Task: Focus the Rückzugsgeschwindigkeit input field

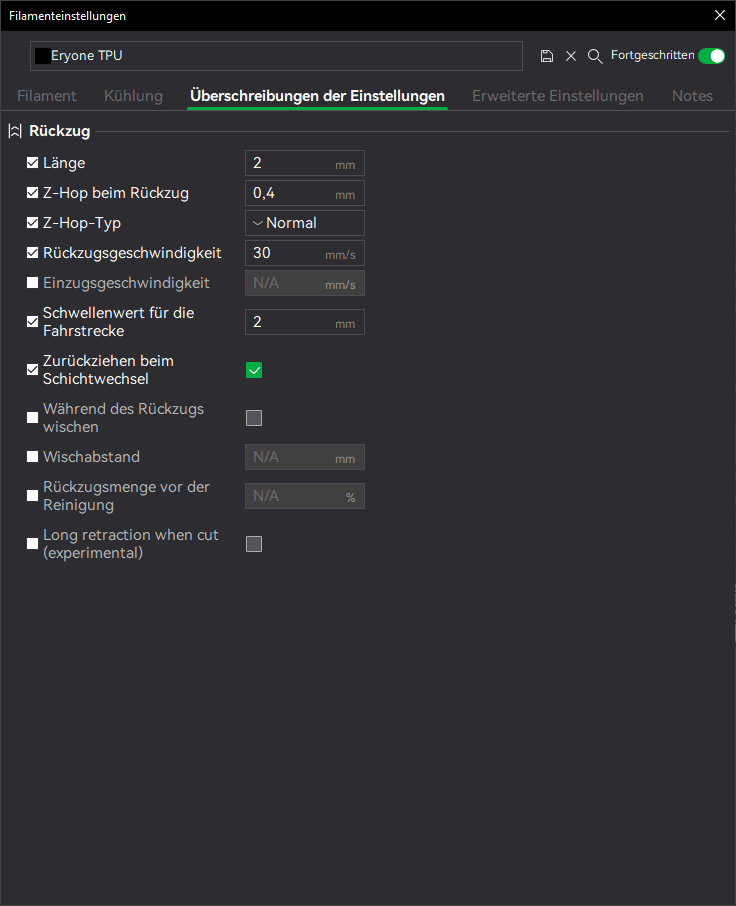Action: tap(287, 253)
